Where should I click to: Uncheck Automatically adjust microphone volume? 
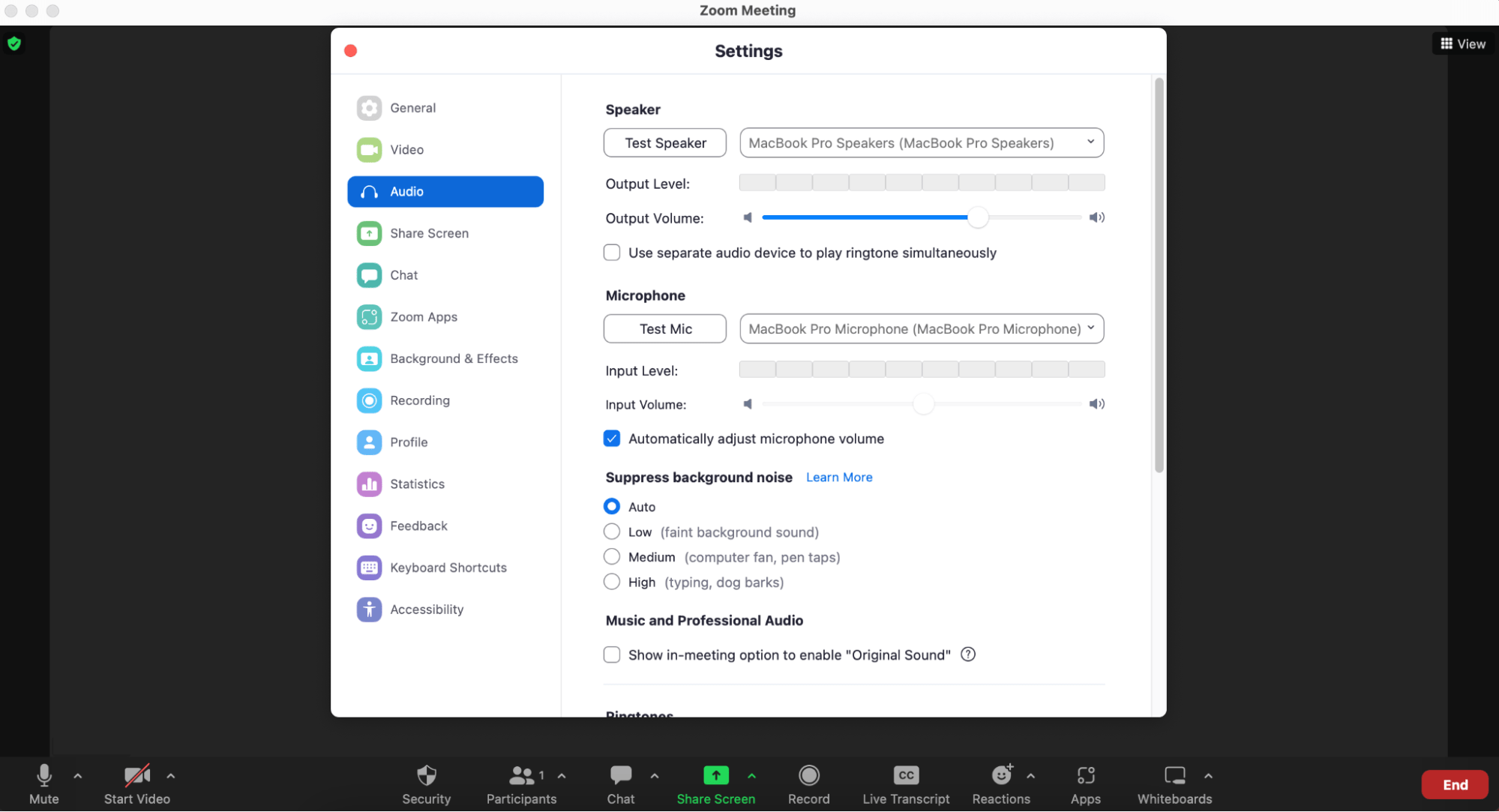612,439
